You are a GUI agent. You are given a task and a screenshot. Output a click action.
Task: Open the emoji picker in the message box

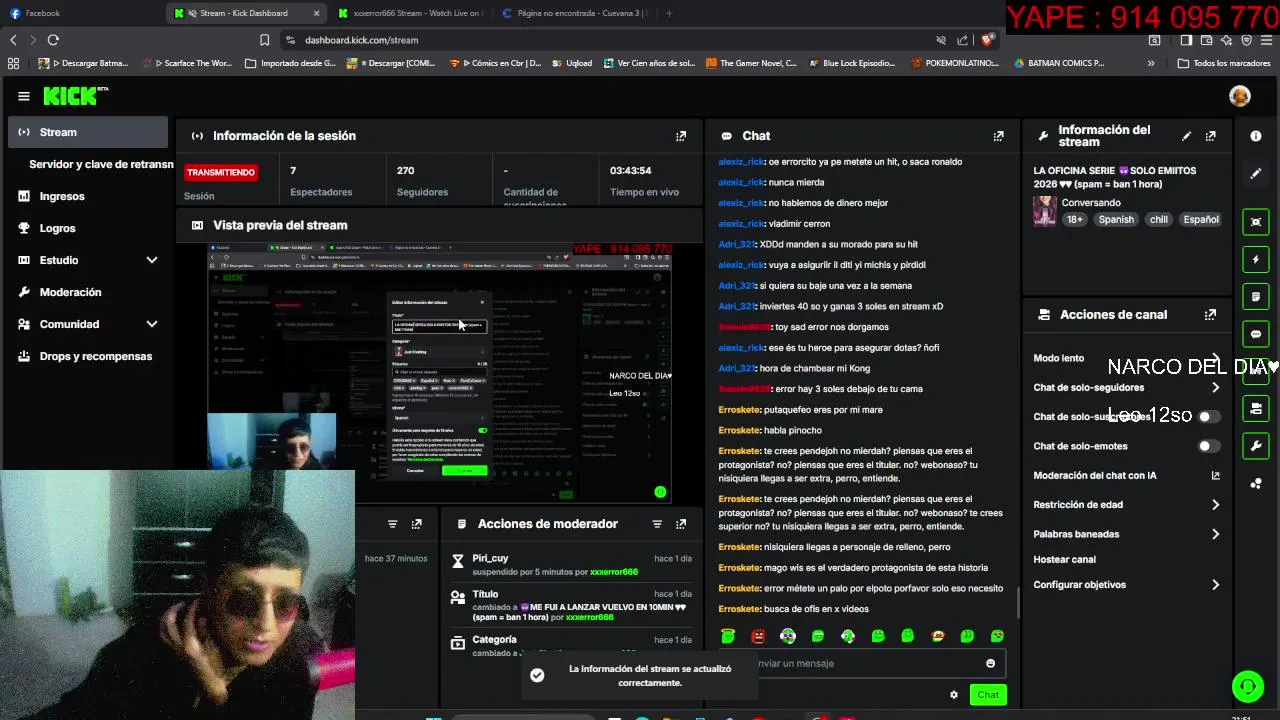pyautogui.click(x=991, y=663)
